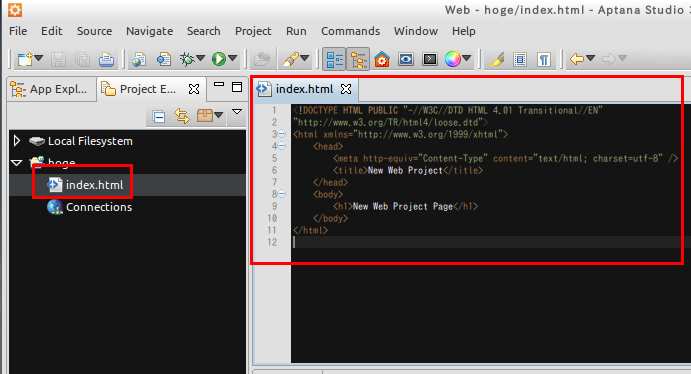Open the terminal console toolbar icon
Viewport: 691px width, 374px height.
[x=430, y=59]
